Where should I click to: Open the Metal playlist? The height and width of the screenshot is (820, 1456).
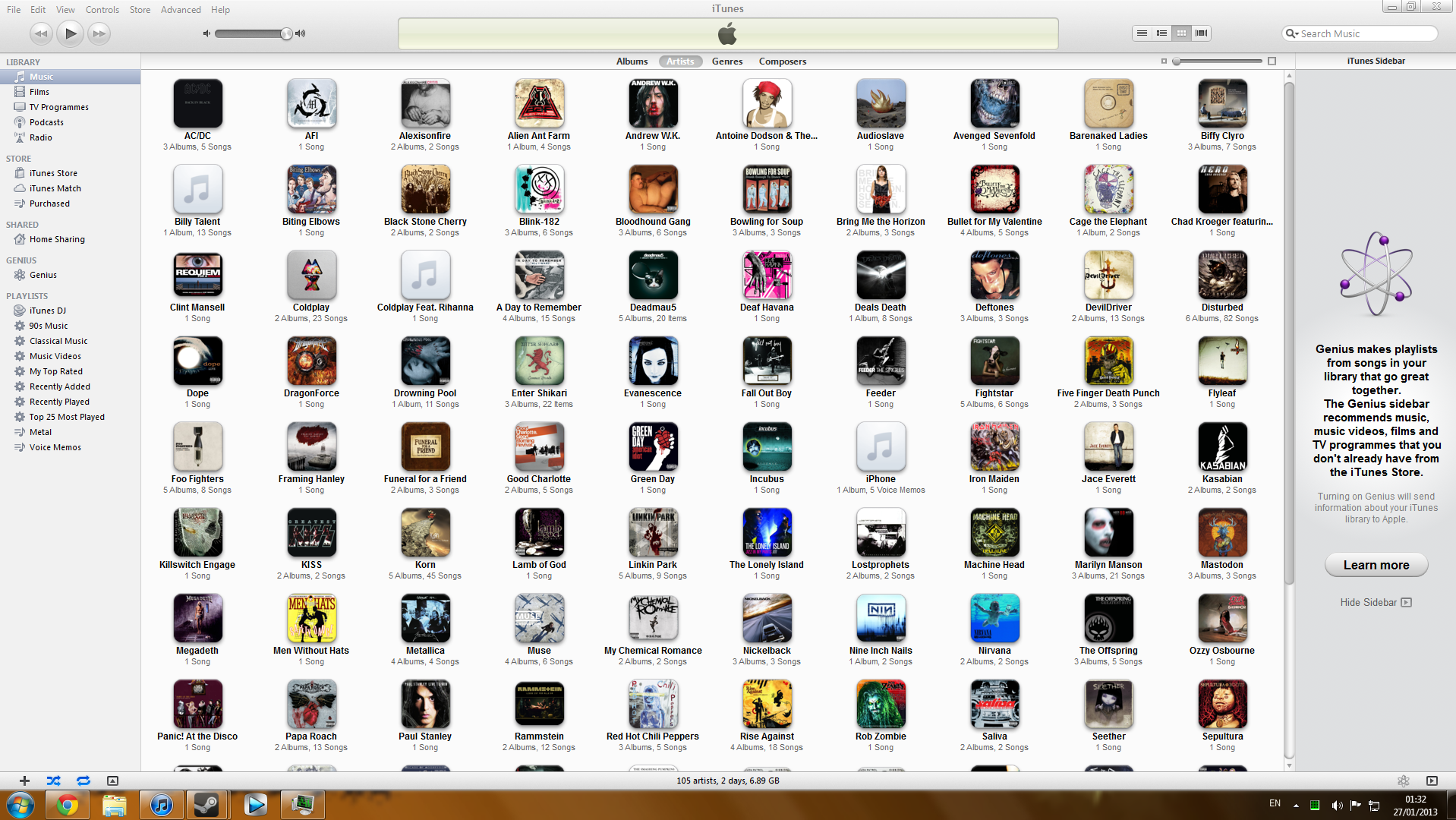[x=70, y=432]
